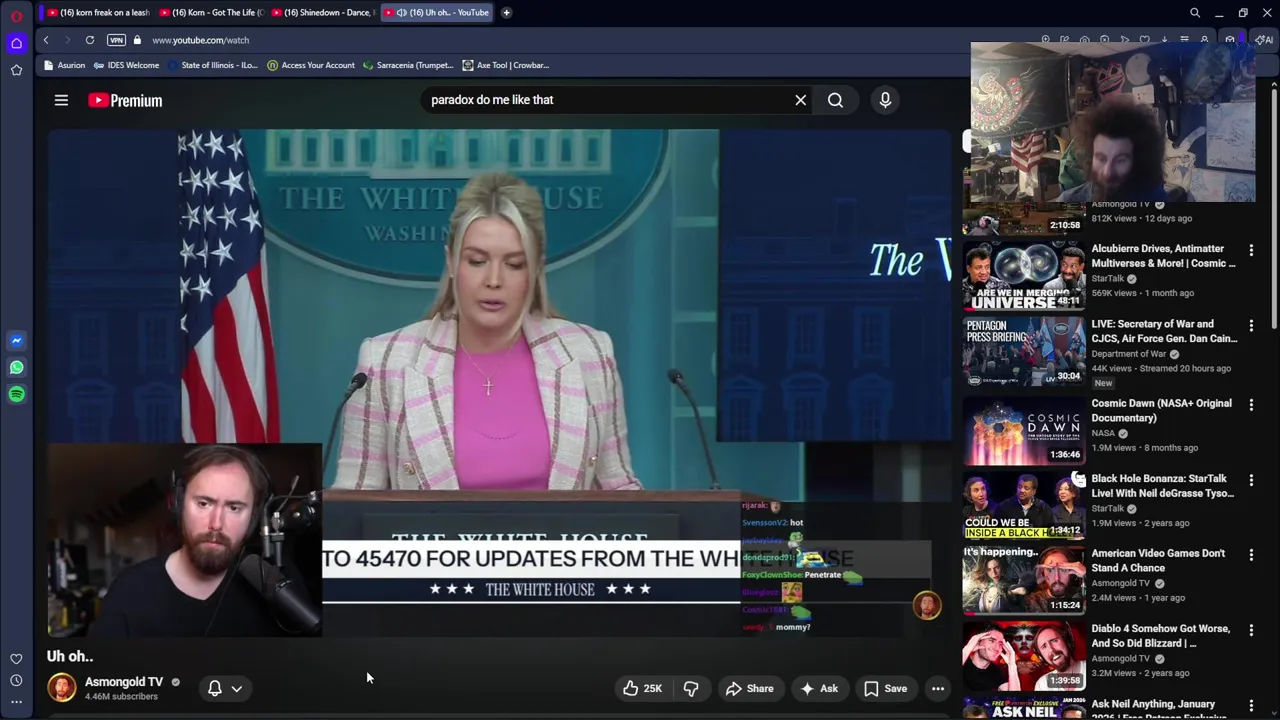Open Opera sidebar home button
The image size is (1280, 720).
(x=16, y=43)
